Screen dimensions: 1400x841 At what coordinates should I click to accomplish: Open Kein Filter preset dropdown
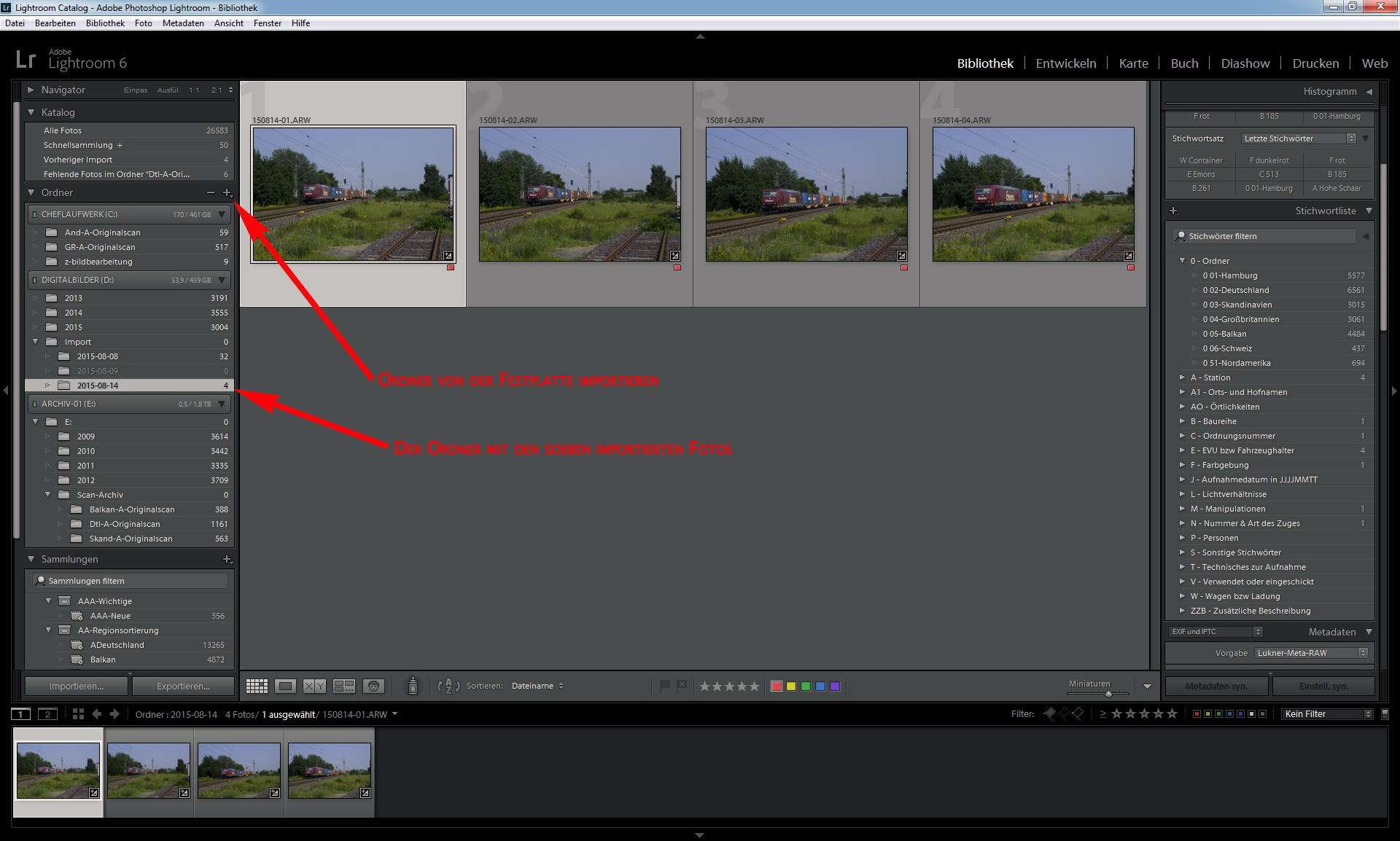(x=1327, y=714)
